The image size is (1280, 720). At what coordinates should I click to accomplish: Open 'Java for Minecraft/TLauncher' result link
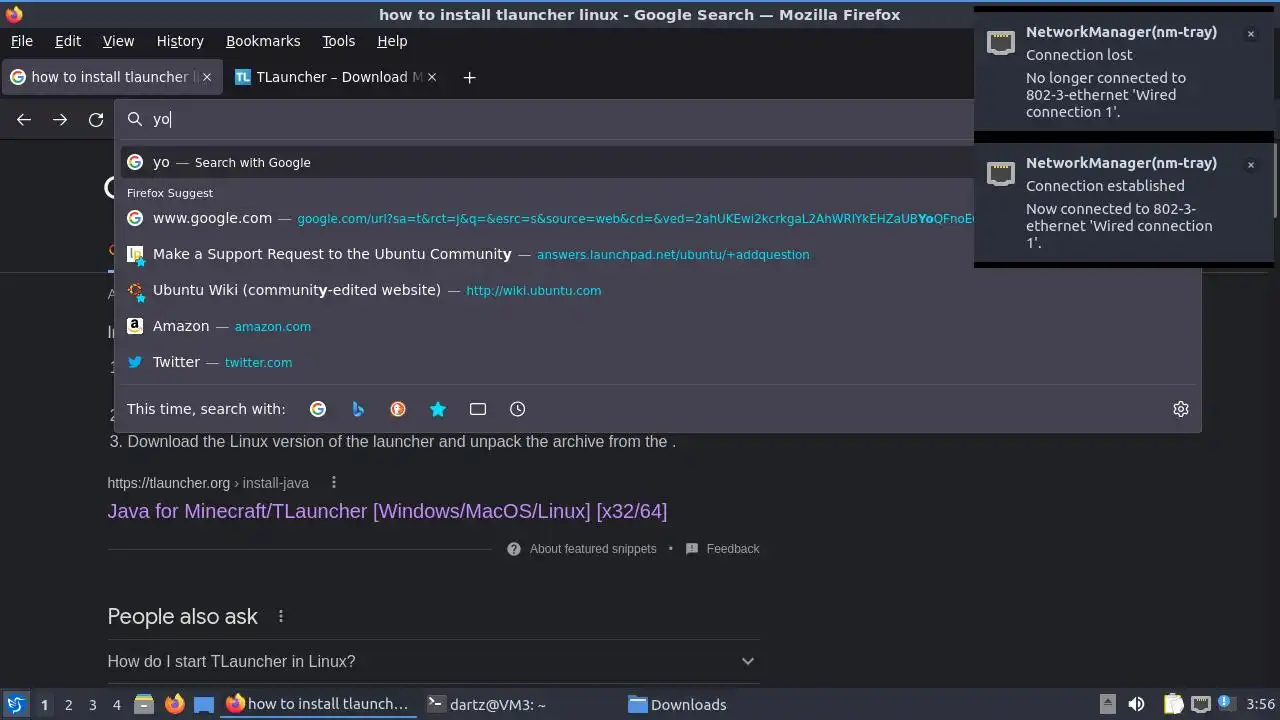pos(387,511)
